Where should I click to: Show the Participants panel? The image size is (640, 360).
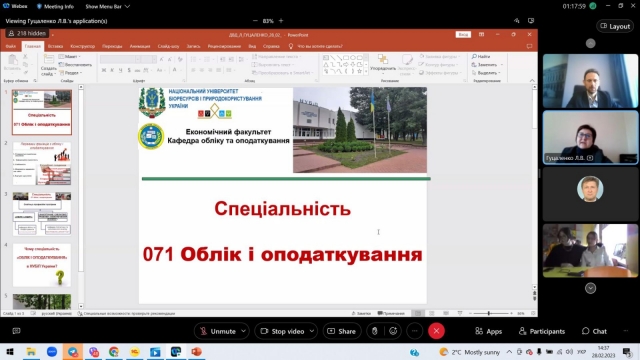point(542,331)
